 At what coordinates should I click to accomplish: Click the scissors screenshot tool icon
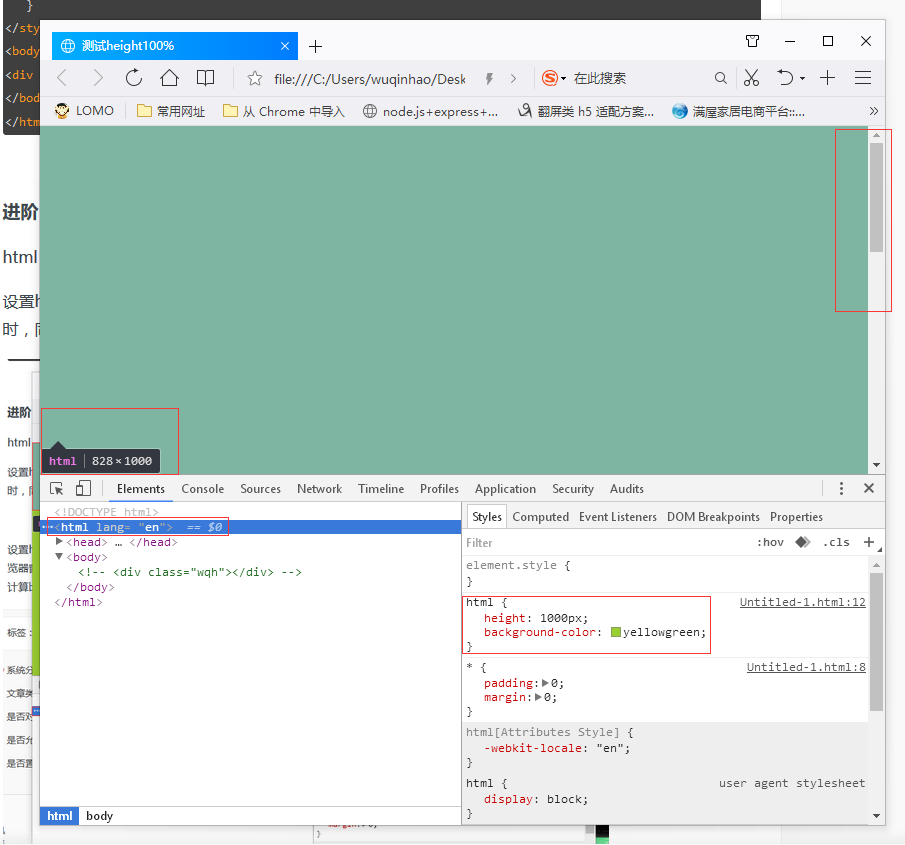[752, 78]
